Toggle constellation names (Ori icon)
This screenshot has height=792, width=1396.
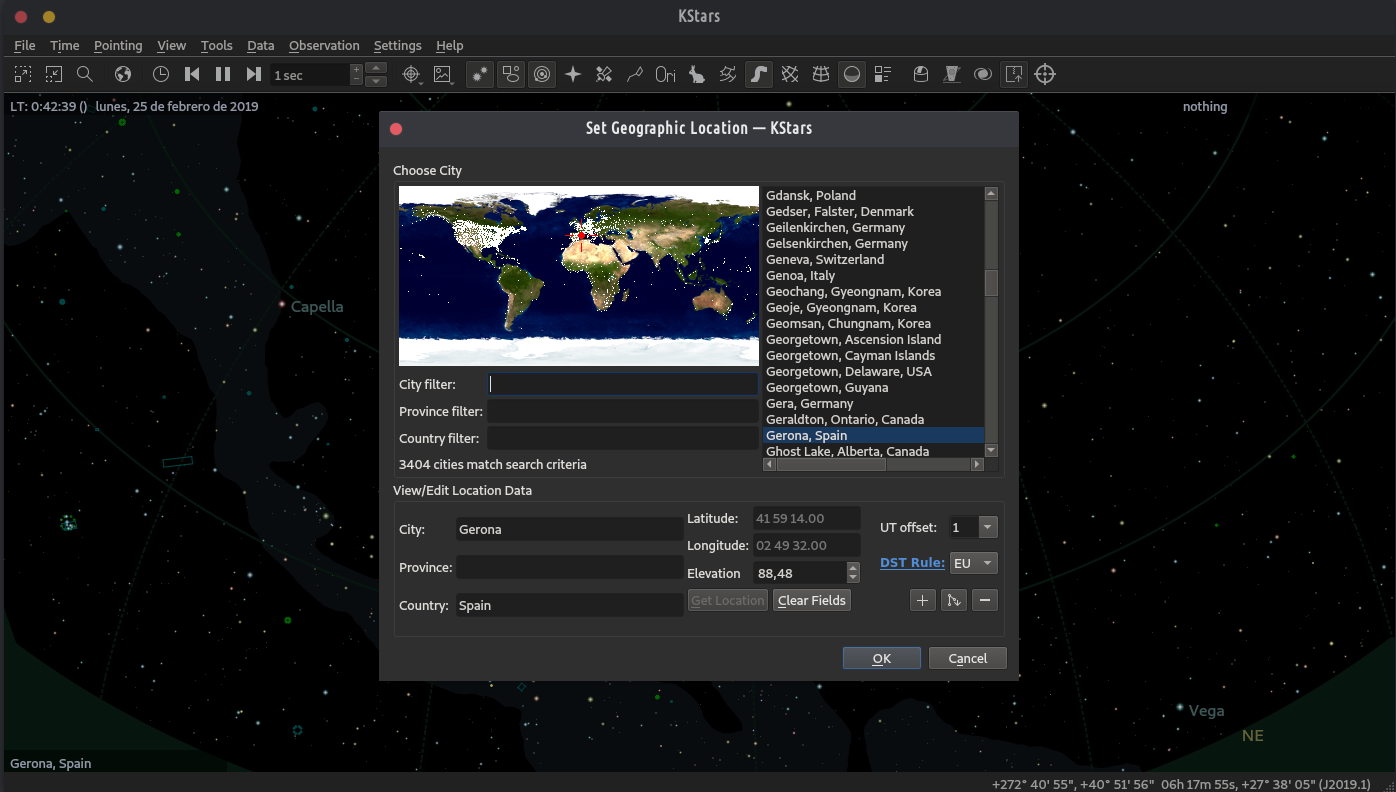(x=666, y=74)
